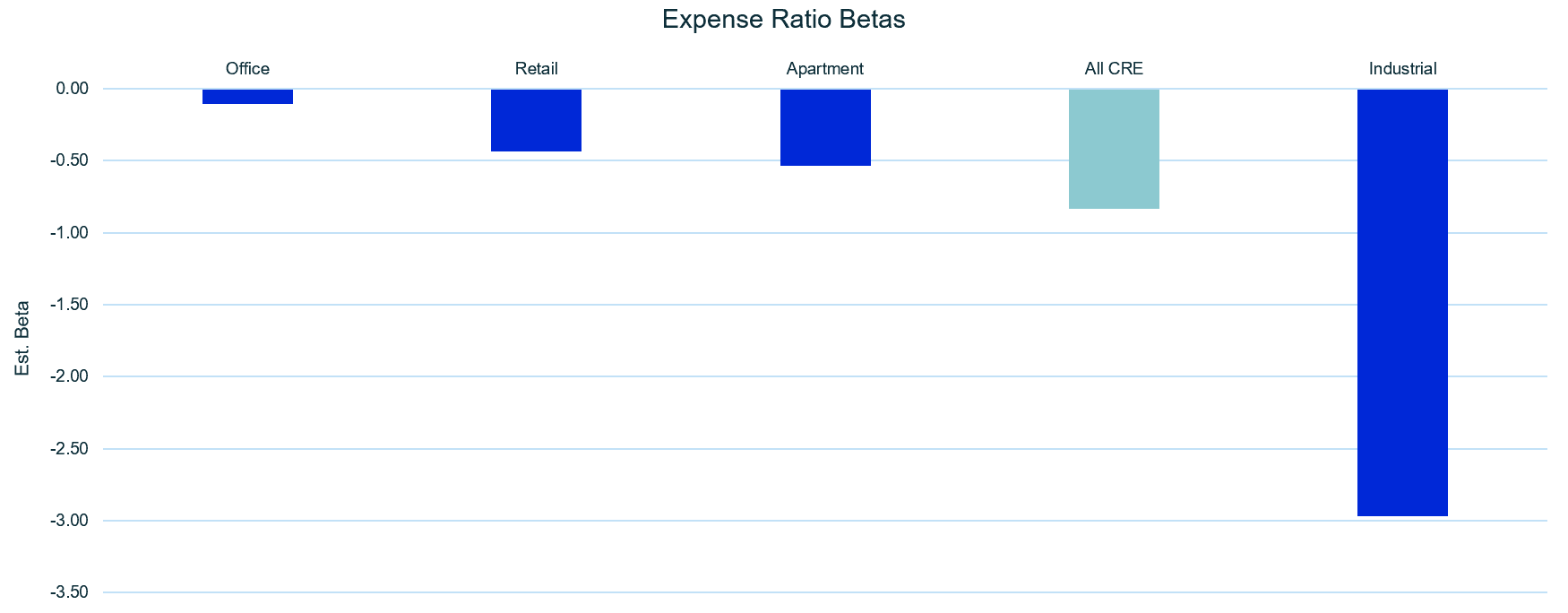Click the Expense Ratio Betas chart title

783,20
